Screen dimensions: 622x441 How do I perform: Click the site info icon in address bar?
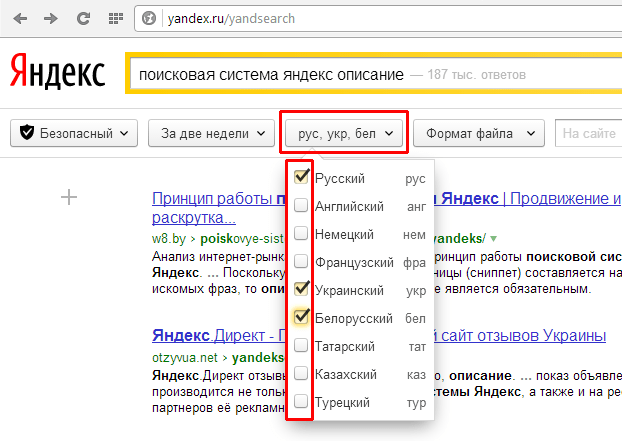(x=149, y=18)
